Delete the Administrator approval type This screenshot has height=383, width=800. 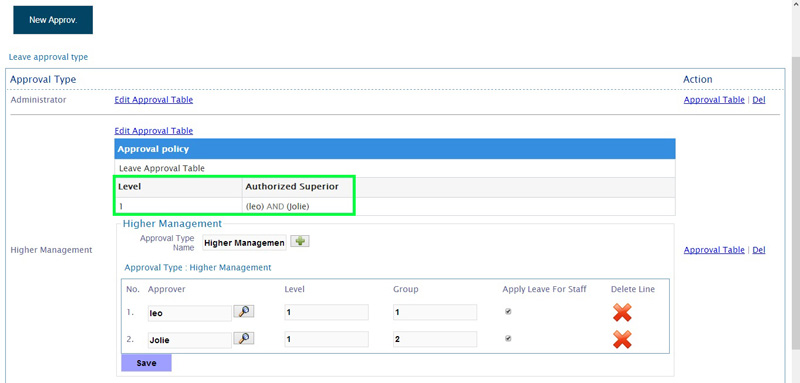tap(759, 100)
